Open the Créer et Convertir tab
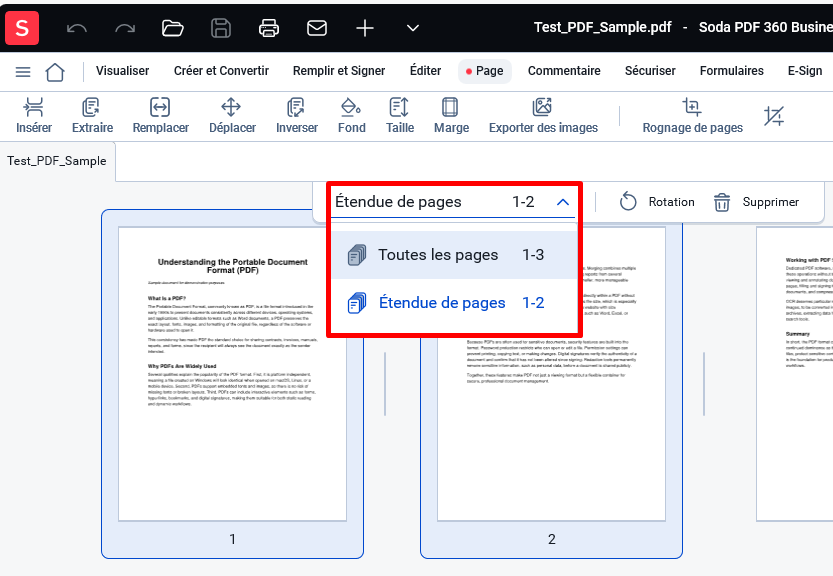This screenshot has height=576, width=833. coord(222,71)
